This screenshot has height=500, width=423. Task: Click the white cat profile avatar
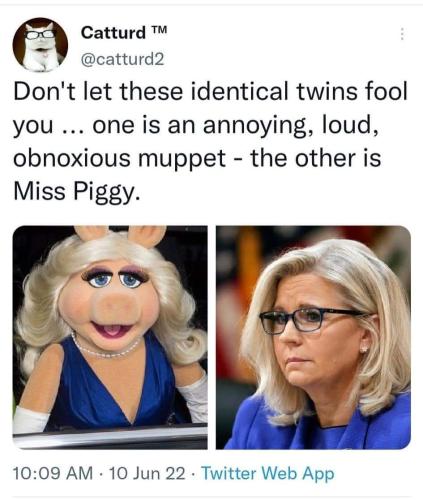[x=40, y=45]
